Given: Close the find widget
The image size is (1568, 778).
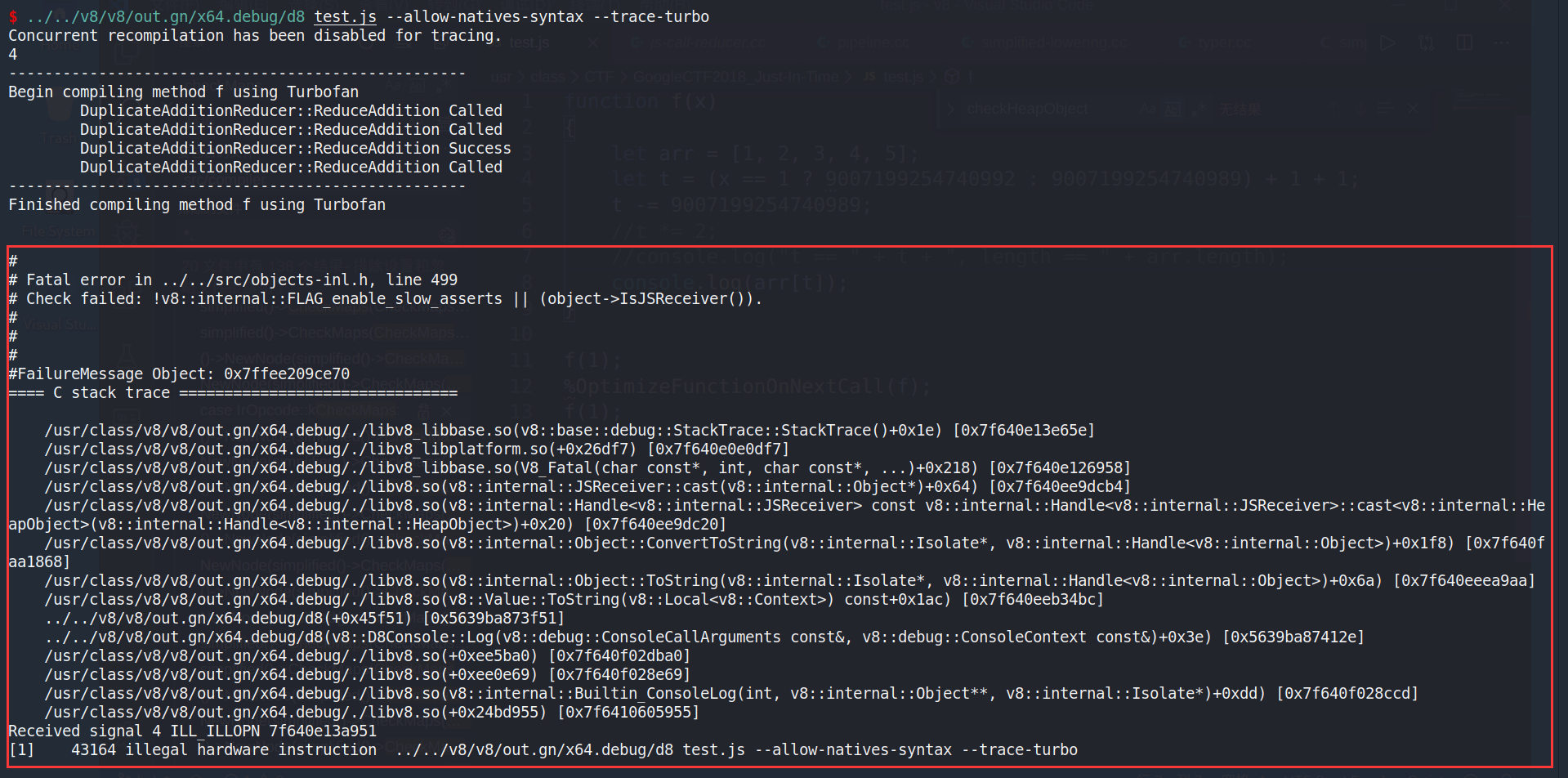Looking at the screenshot, I should 1414,109.
